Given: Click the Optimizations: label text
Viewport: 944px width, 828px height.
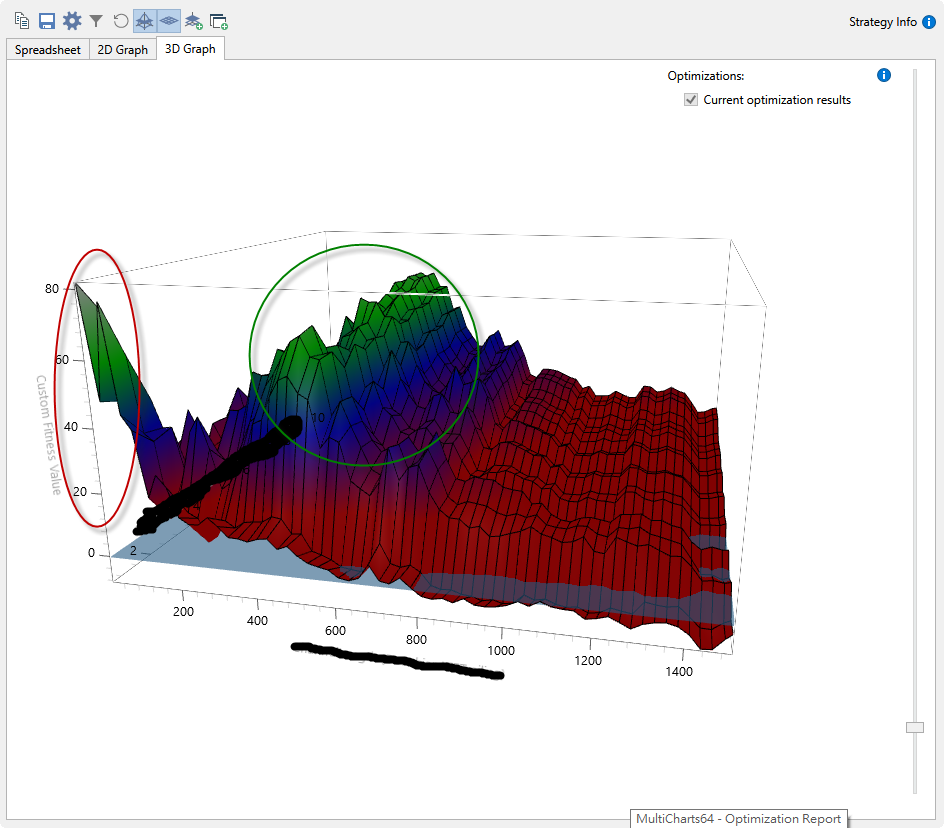Looking at the screenshot, I should tap(706, 76).
